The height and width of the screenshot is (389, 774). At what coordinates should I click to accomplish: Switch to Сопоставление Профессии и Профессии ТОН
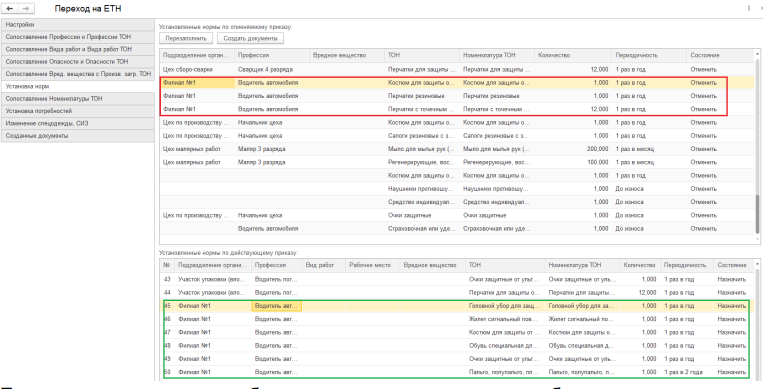click(x=78, y=37)
